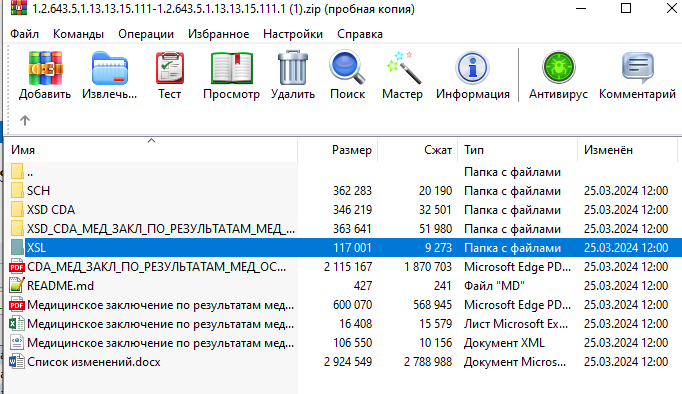Viewport: 682px width, 394px height.
Task: Click the Word icon of Список изменений.docx
Action: point(17,361)
